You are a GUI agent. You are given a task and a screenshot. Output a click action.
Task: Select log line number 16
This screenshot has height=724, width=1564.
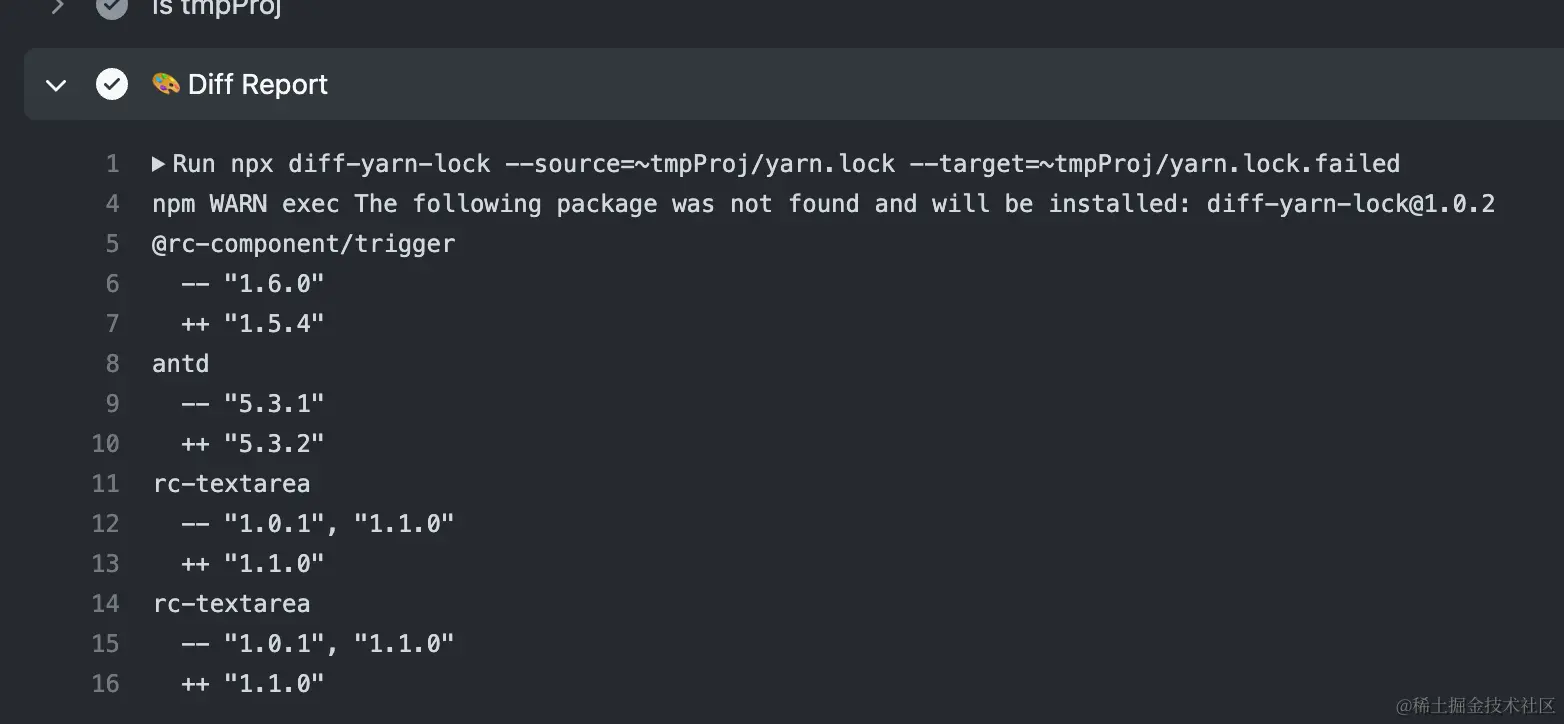coord(106,684)
